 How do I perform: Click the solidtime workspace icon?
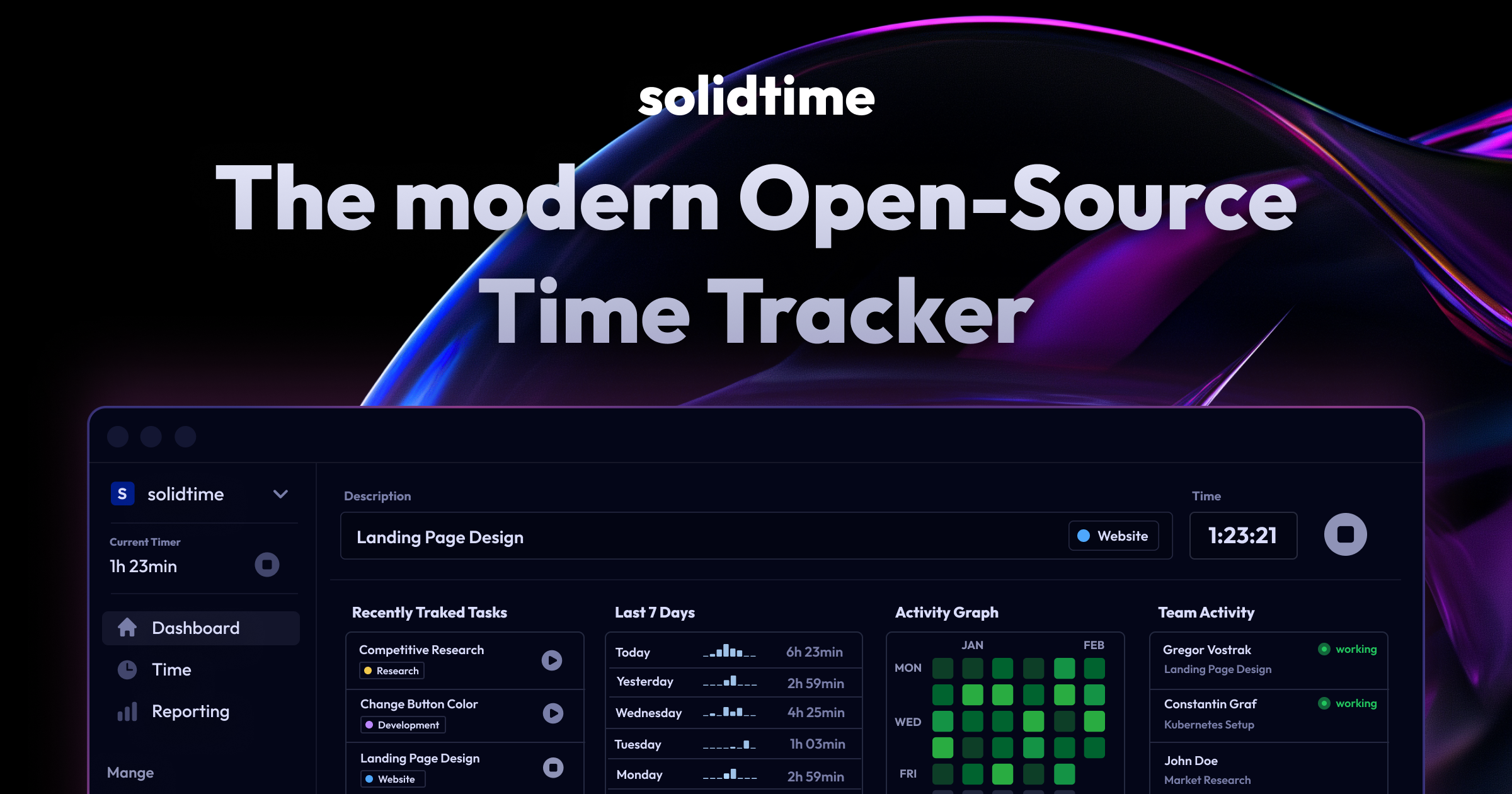121,493
